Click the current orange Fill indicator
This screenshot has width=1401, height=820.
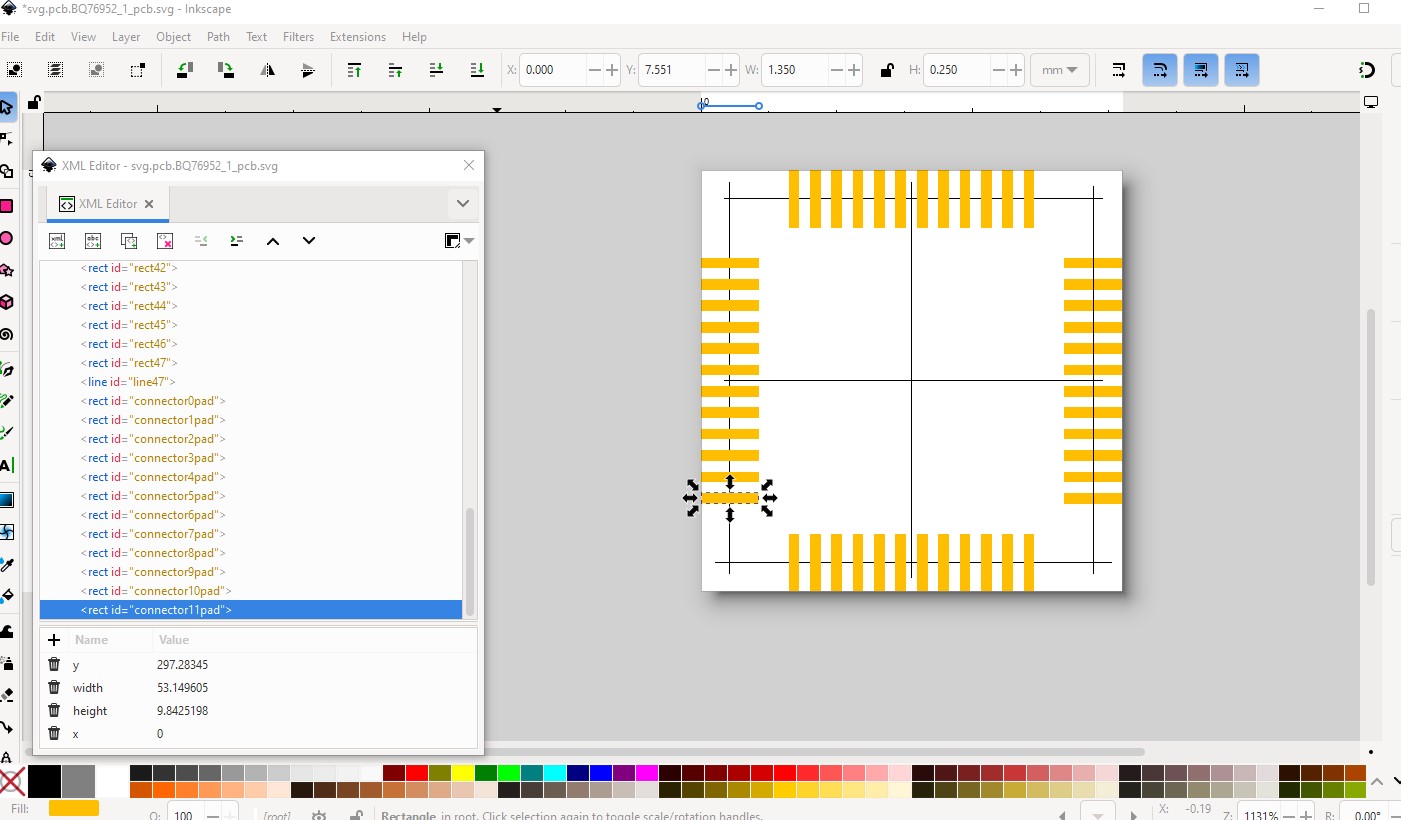point(74,808)
